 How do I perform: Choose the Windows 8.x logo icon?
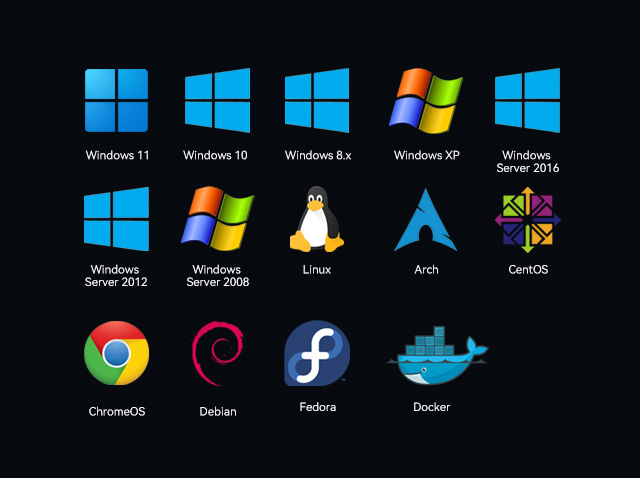click(317, 100)
